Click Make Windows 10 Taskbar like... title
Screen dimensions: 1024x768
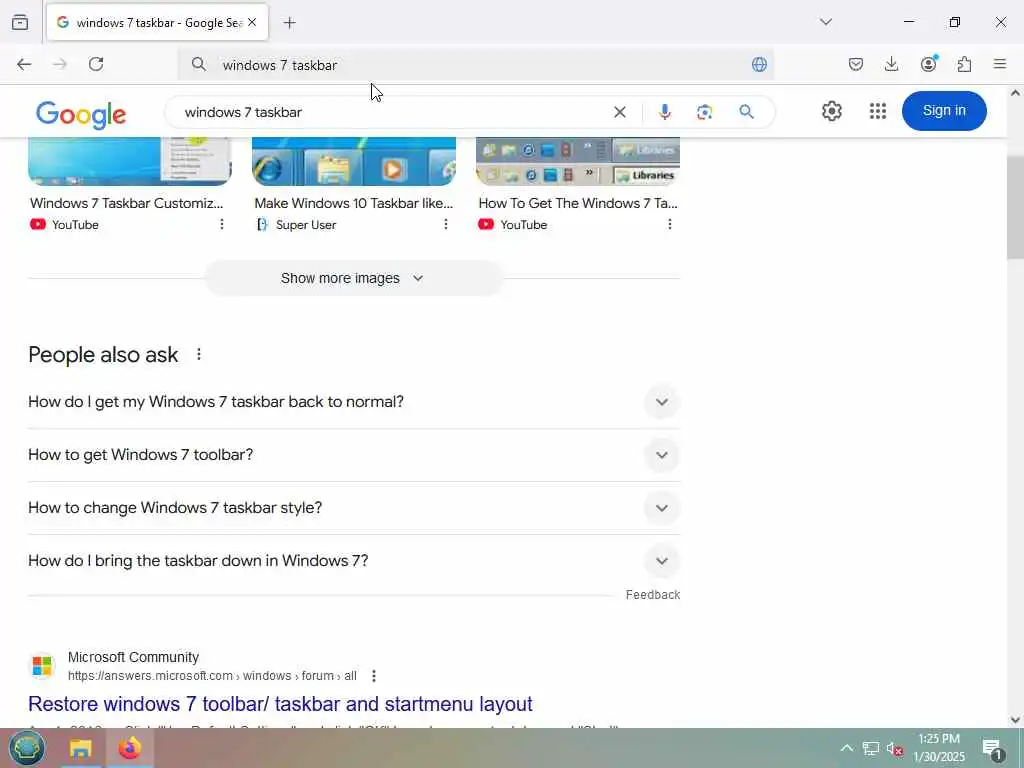point(353,203)
